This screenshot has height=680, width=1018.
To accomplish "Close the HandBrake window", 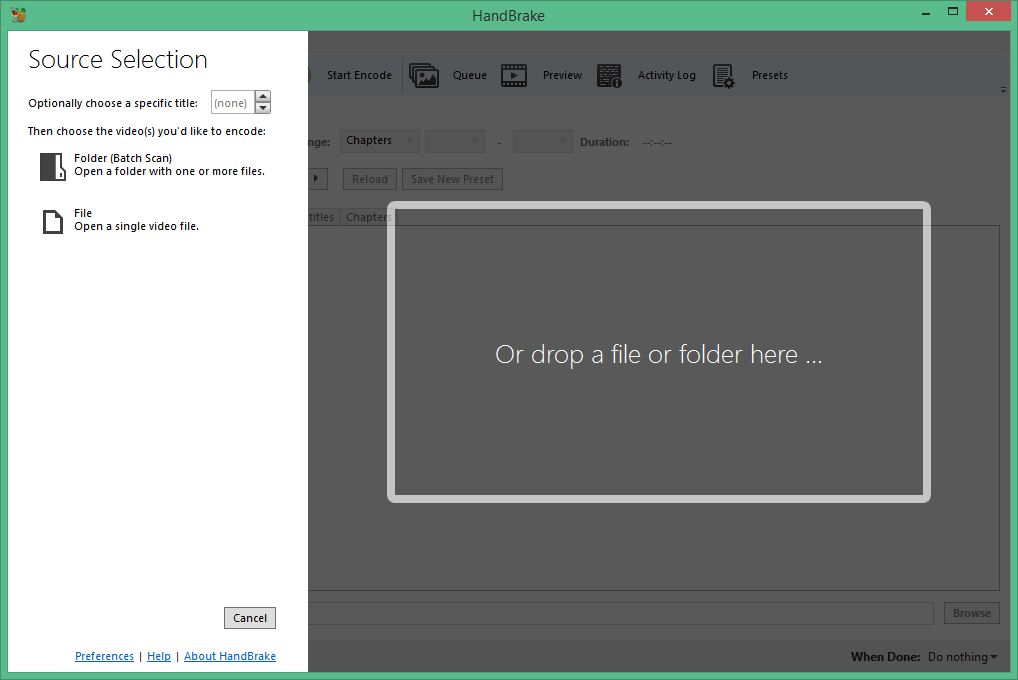I will pos(988,11).
